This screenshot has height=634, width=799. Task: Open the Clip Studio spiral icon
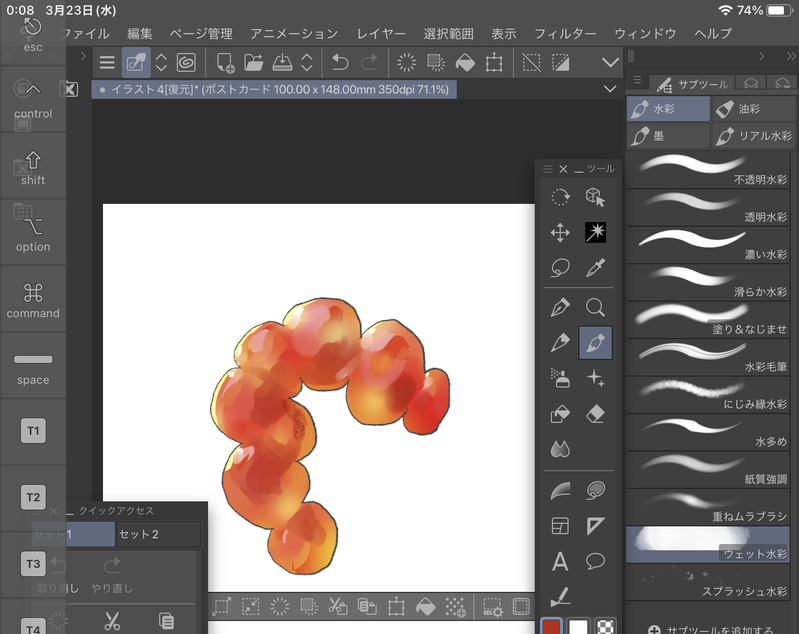(186, 63)
